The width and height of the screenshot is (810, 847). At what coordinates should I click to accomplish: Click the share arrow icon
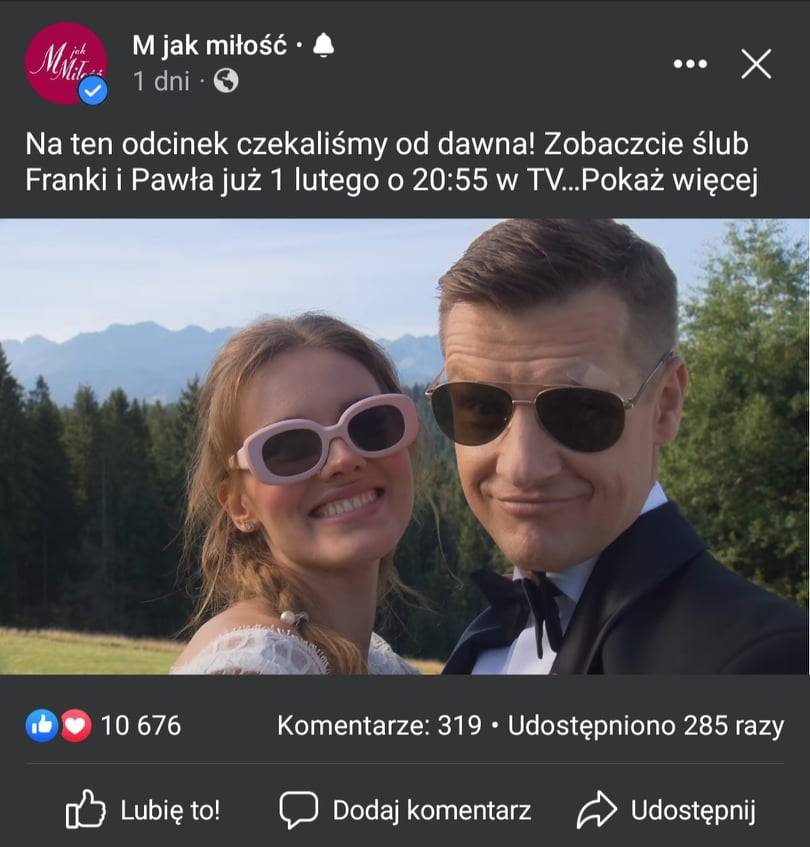click(x=597, y=809)
